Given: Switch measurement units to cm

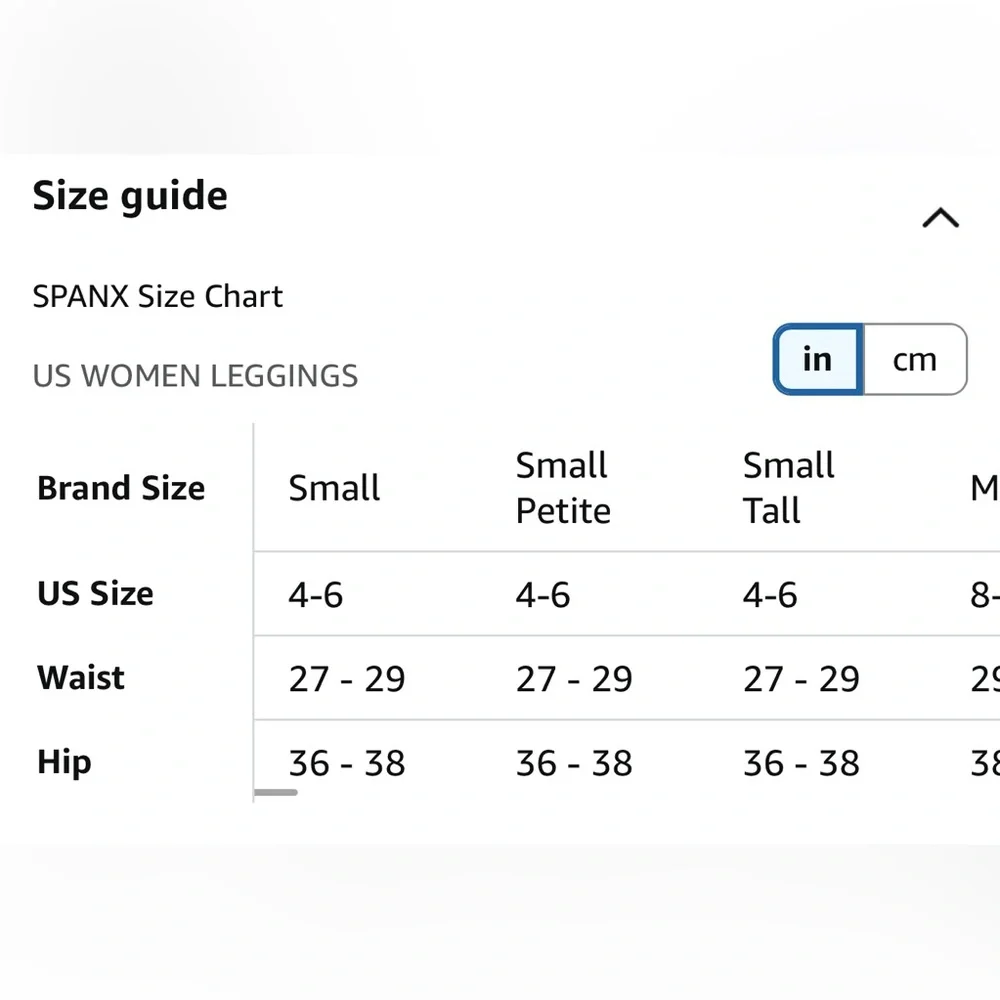Looking at the screenshot, I should 914,360.
